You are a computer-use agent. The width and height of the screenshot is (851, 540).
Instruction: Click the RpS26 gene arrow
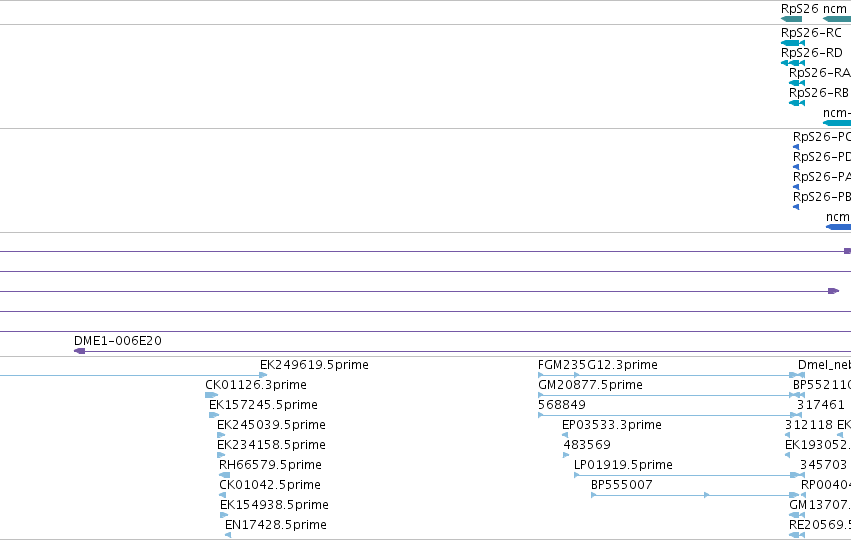pyautogui.click(x=791, y=19)
